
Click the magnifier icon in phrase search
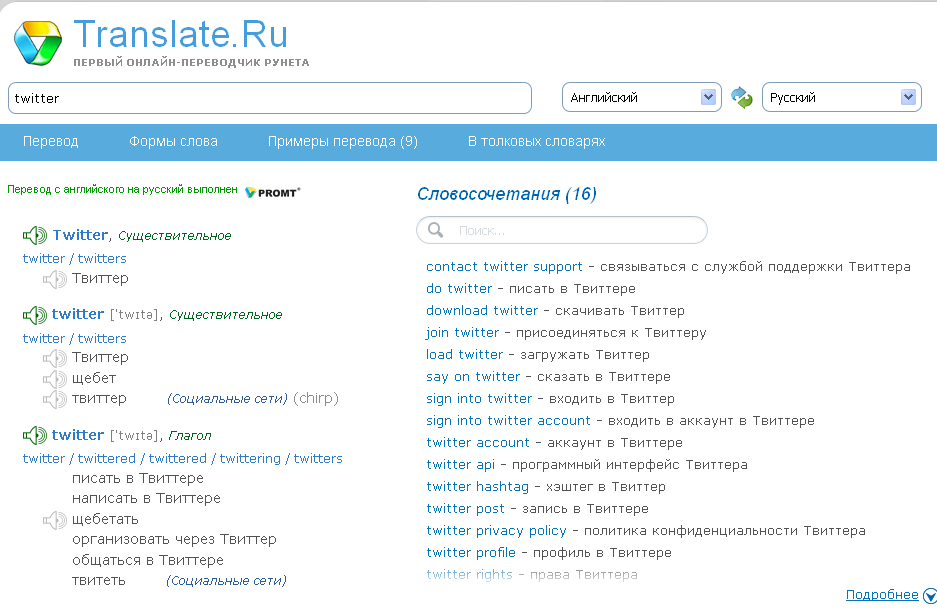tap(436, 230)
